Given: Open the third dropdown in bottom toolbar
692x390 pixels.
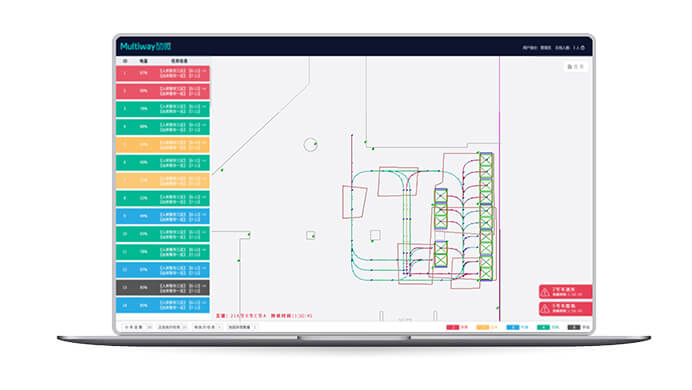Looking at the screenshot, I should tap(207, 327).
